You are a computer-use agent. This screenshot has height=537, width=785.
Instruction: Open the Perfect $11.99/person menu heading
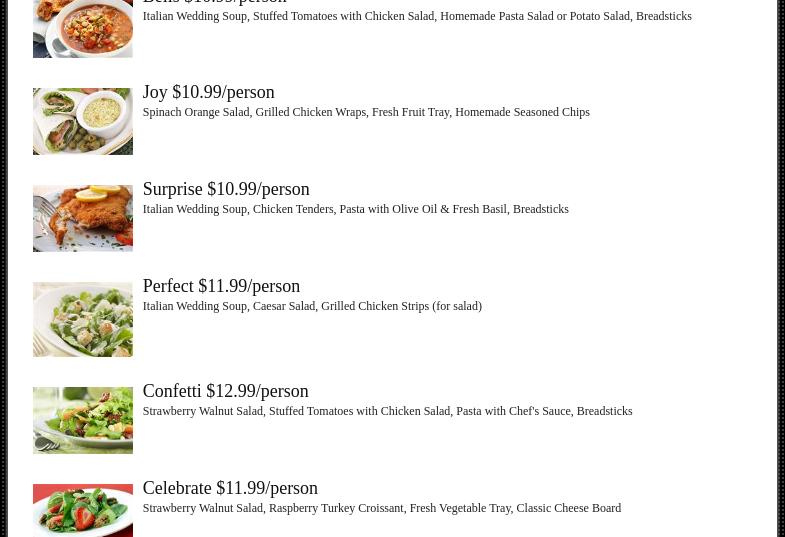click(221, 286)
